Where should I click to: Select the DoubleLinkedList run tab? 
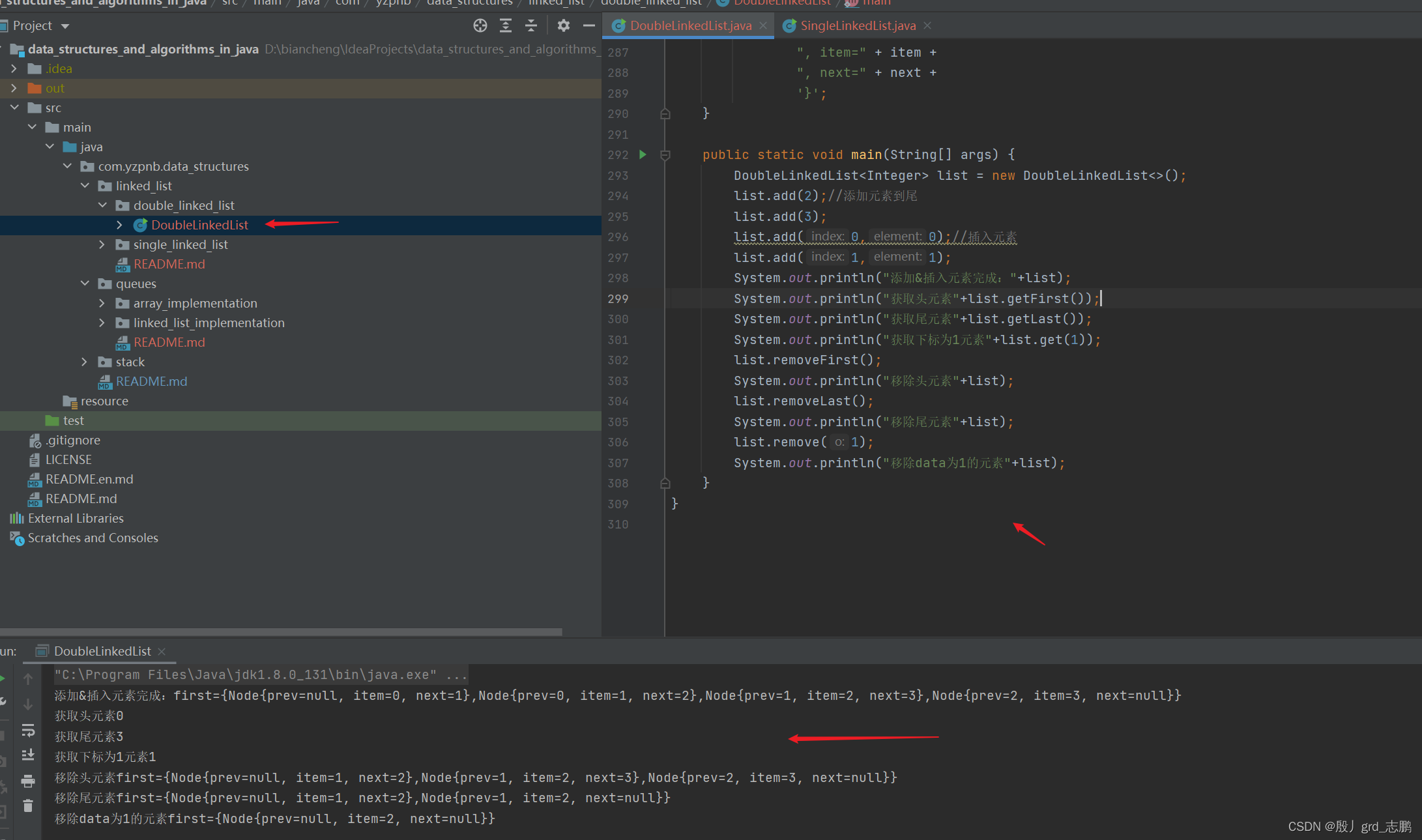tap(102, 651)
